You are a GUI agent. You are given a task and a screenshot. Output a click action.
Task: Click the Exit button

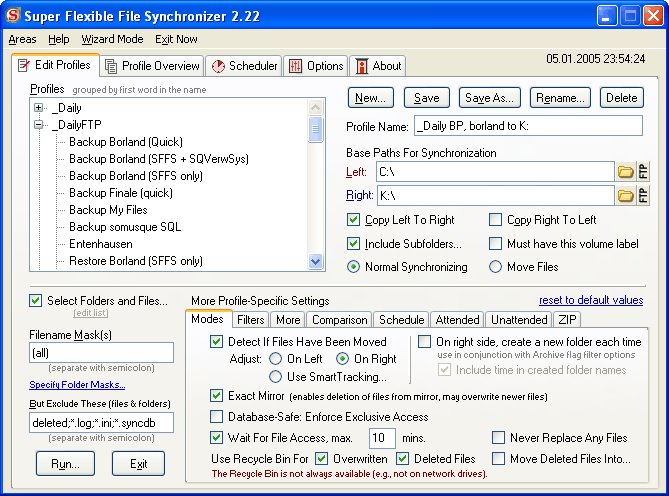pos(138,464)
